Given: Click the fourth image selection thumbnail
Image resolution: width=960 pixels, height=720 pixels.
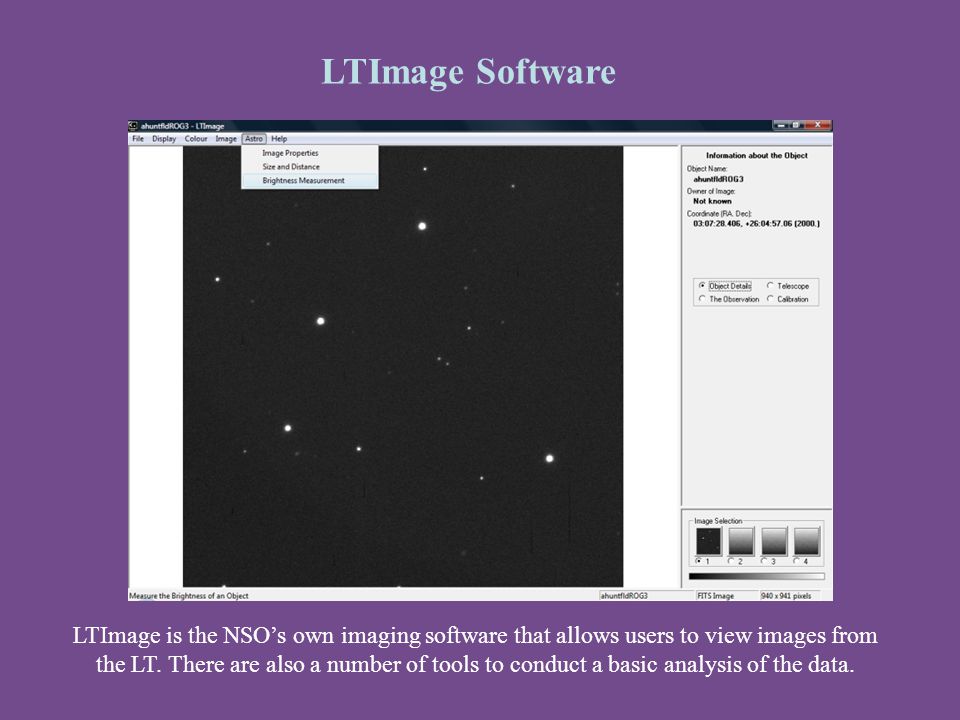Looking at the screenshot, I should point(806,542).
